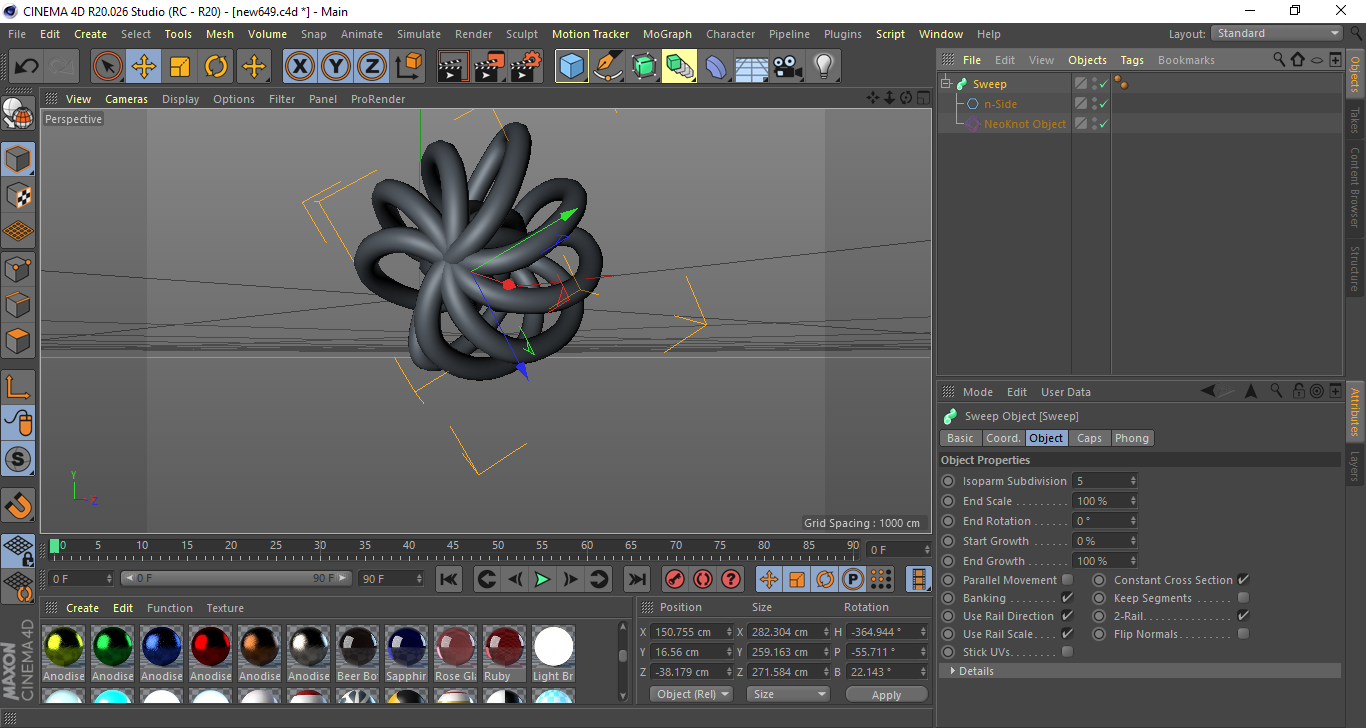Screen dimensions: 1366x728
Task: Switch to the Caps tab
Action: [1089, 438]
